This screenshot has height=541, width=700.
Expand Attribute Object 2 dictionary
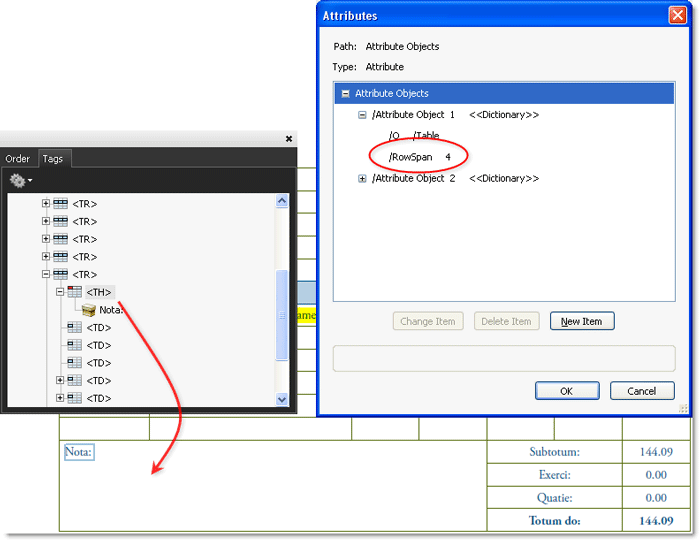pos(362,179)
